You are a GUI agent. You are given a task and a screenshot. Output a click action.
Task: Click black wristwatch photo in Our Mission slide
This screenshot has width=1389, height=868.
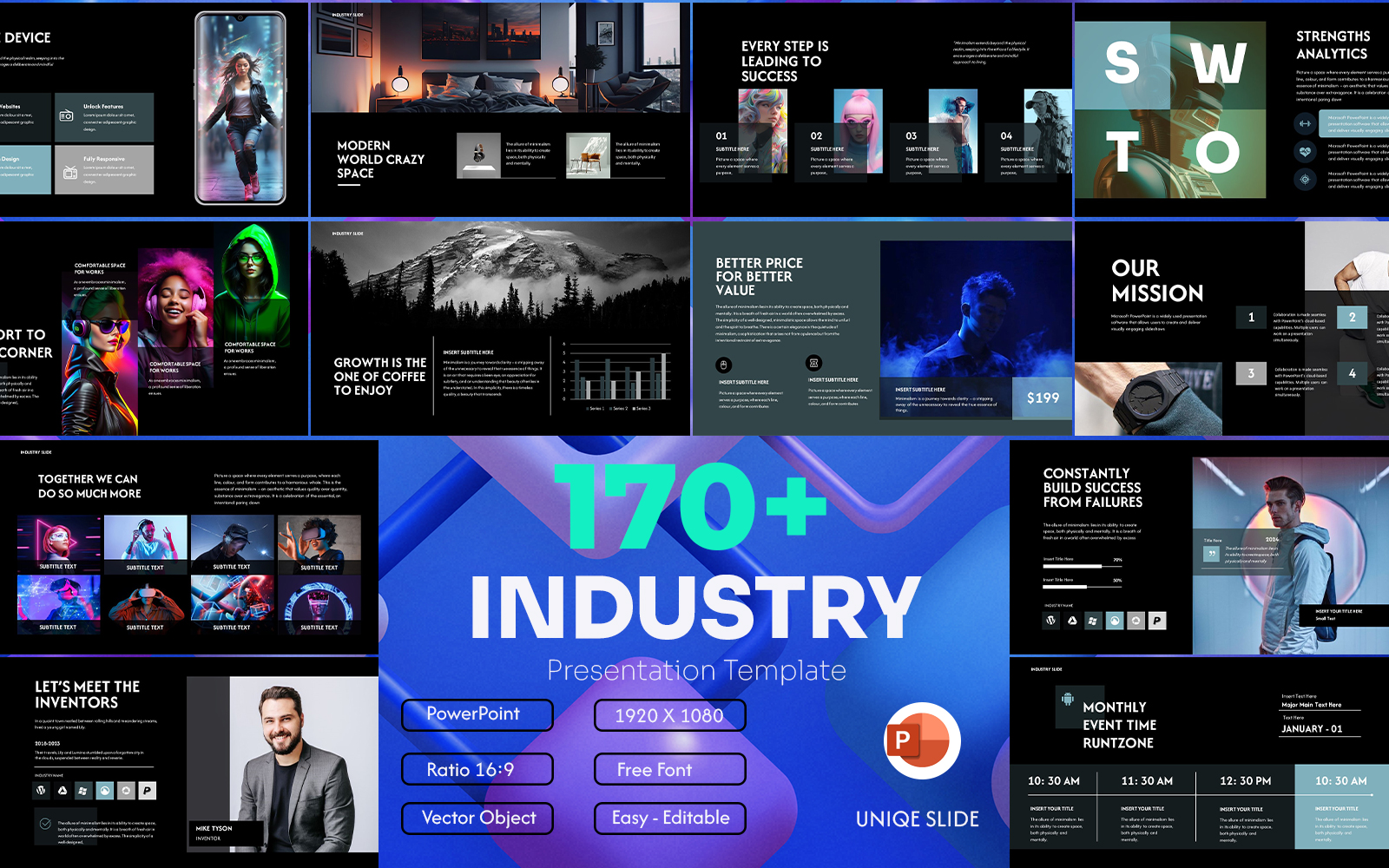pyautogui.click(x=1148, y=398)
